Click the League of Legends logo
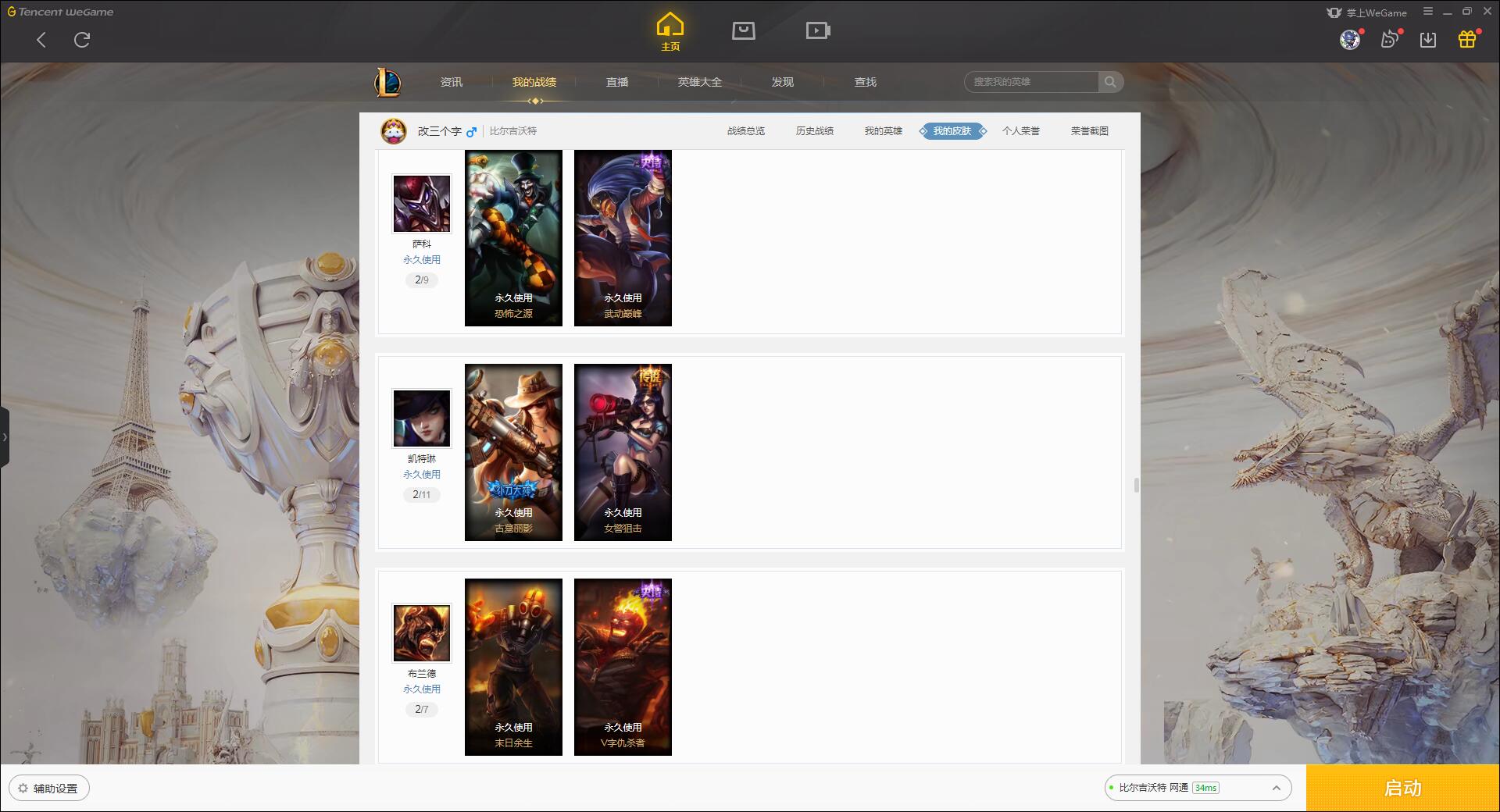This screenshot has height=812, width=1500. 387,82
